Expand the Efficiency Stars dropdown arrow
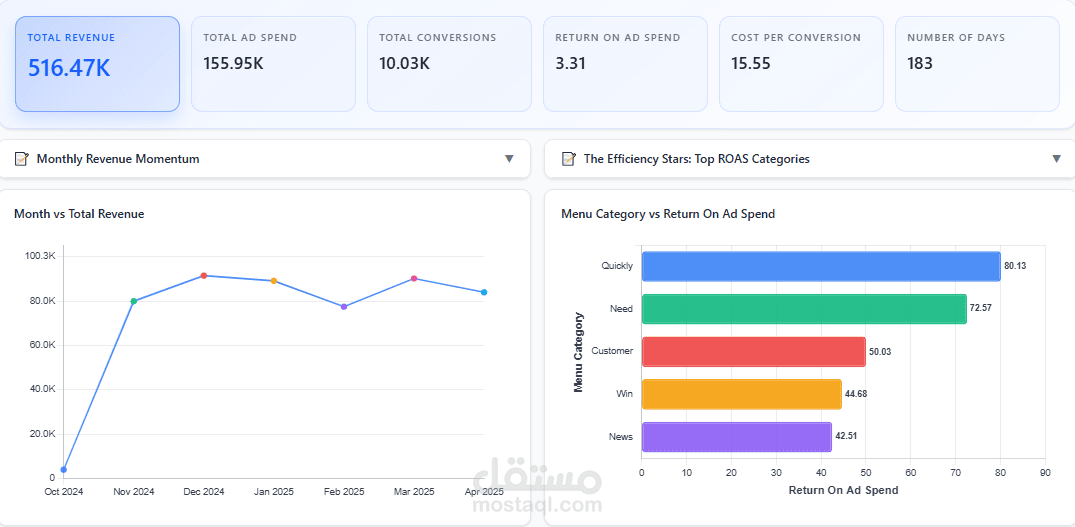Screen dimensions: 1075x527 pyautogui.click(x=1056, y=159)
